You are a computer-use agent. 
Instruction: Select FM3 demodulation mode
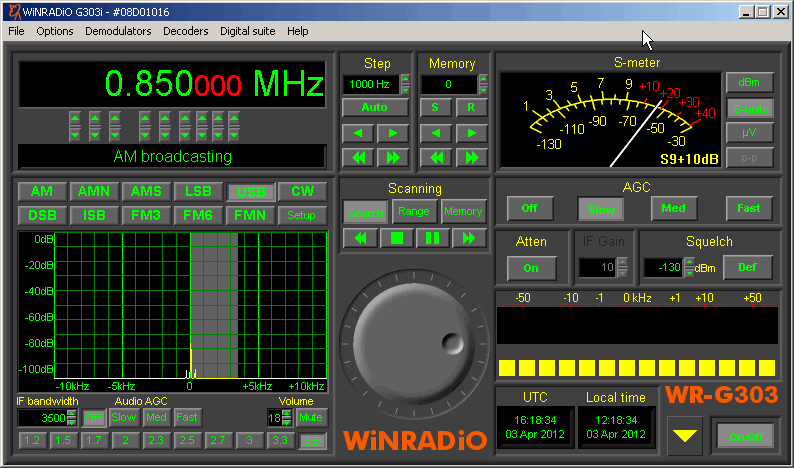click(x=146, y=215)
